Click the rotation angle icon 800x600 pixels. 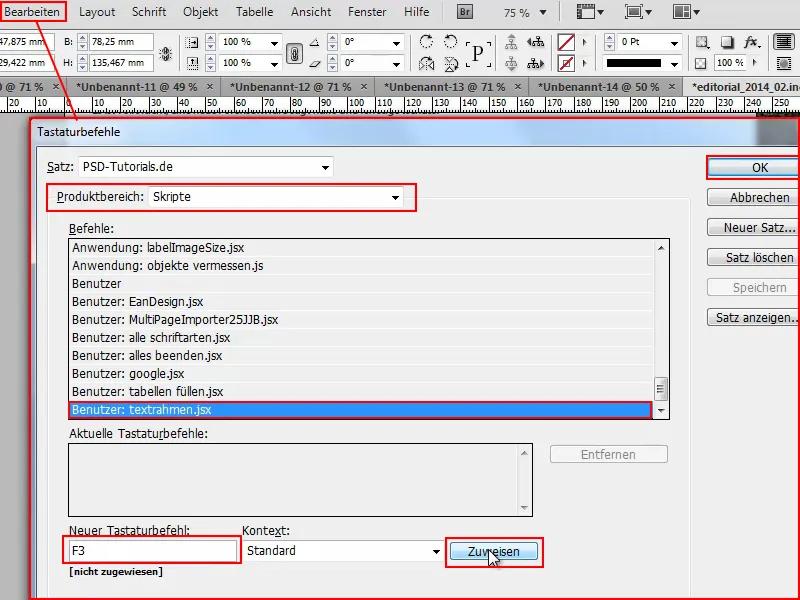(314, 42)
